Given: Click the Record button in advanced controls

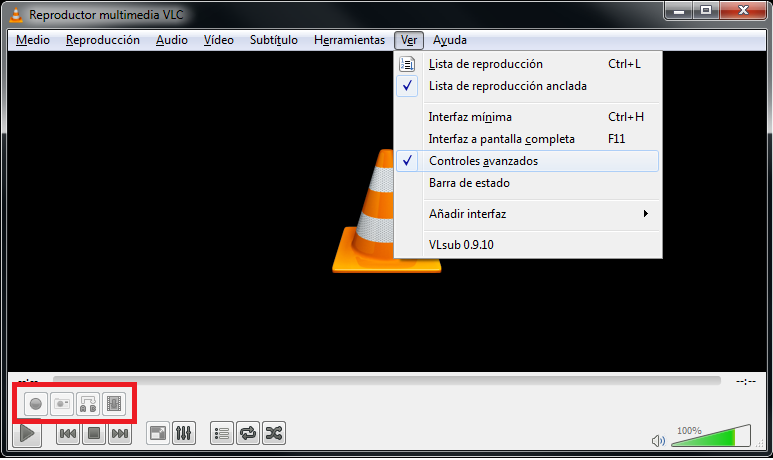Looking at the screenshot, I should pos(36,404).
